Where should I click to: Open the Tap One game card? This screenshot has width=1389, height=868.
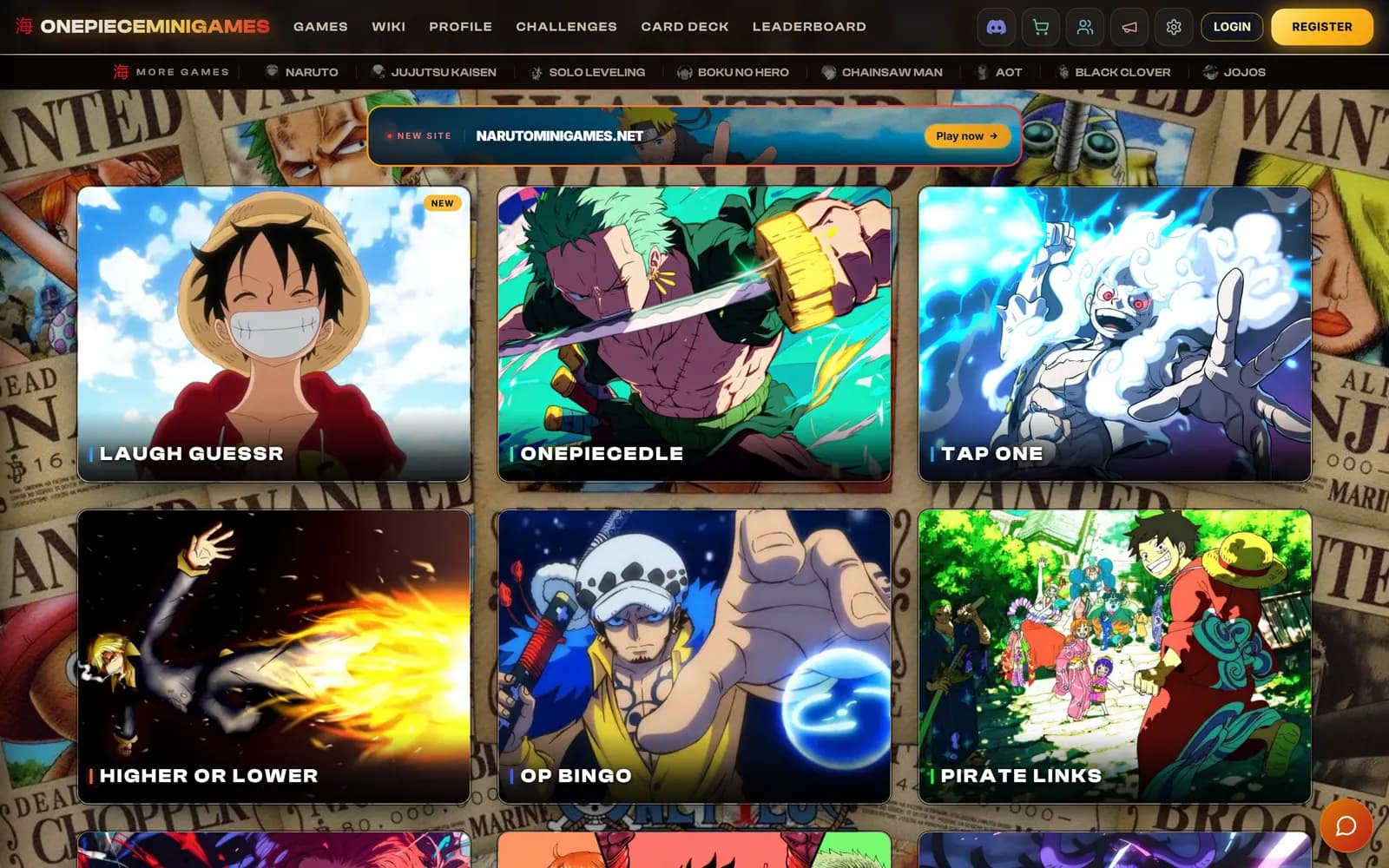click(1115, 333)
